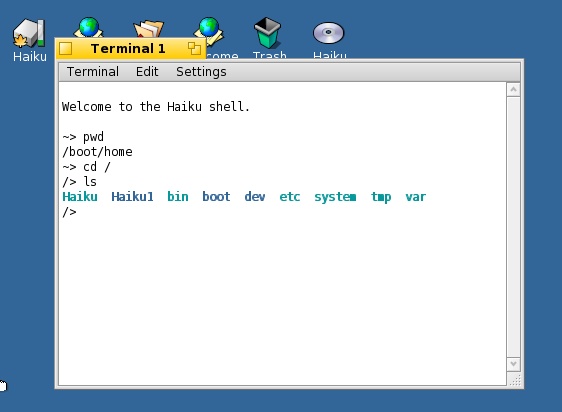This screenshot has width=562, height=412.
Task: Select the globe icon left of the folder icon
Action: click(x=89, y=27)
